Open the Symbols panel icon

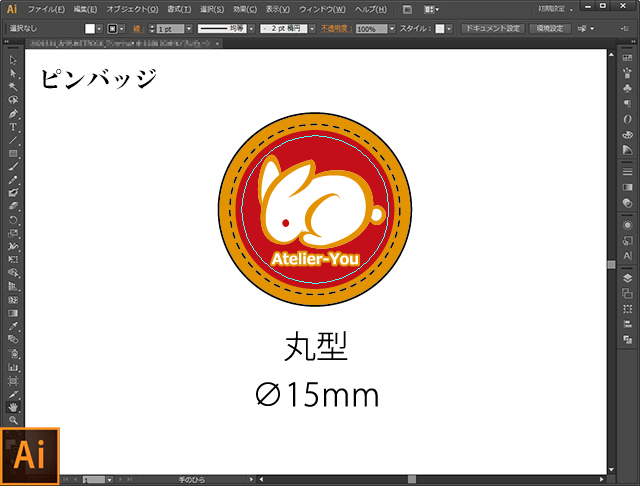(x=627, y=88)
